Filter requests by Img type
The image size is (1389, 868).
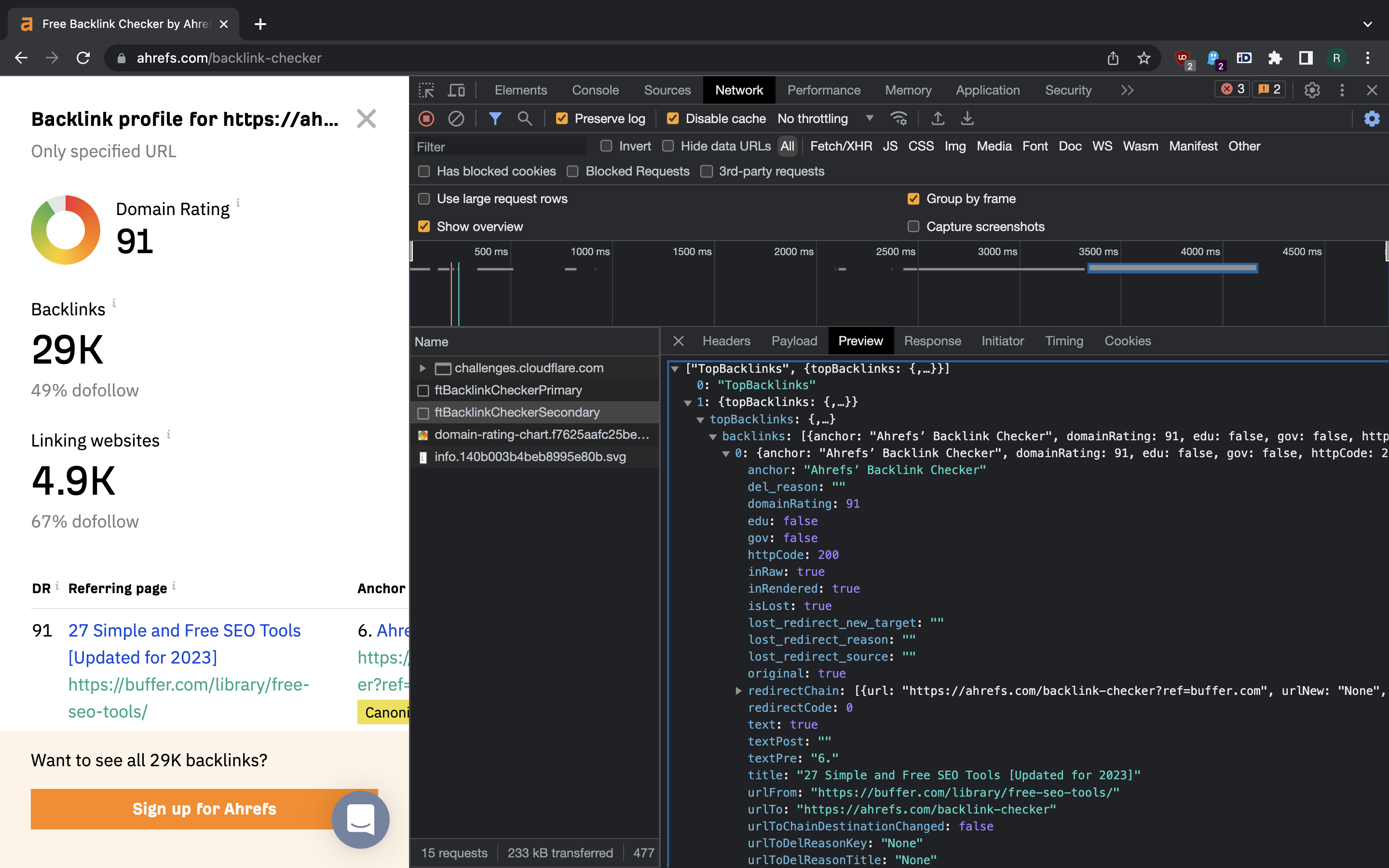click(x=955, y=146)
